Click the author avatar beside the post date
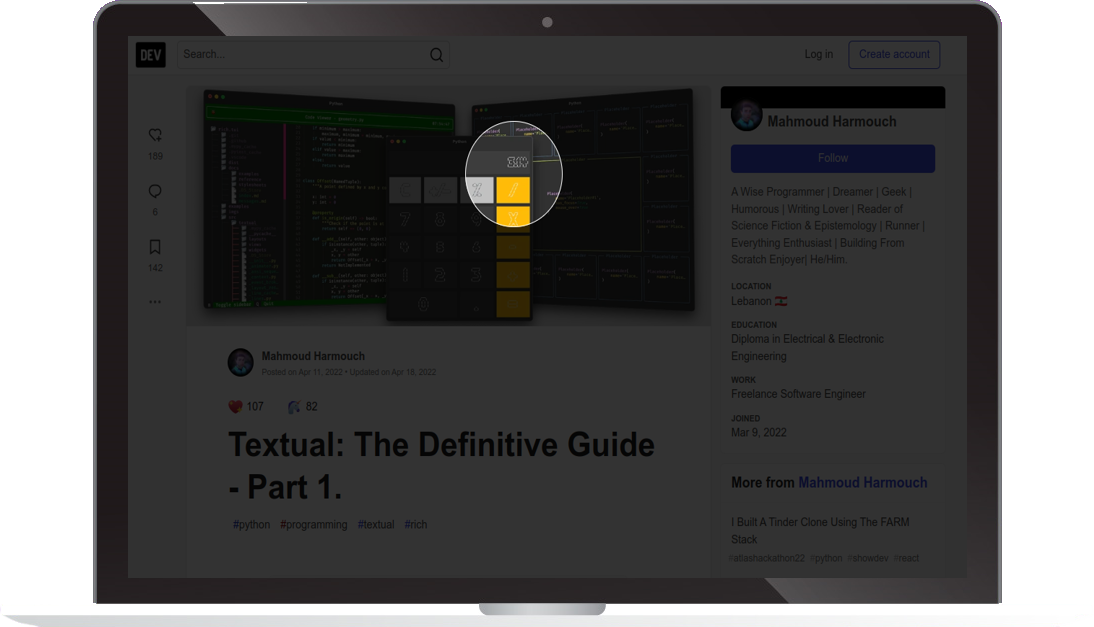 (x=241, y=363)
